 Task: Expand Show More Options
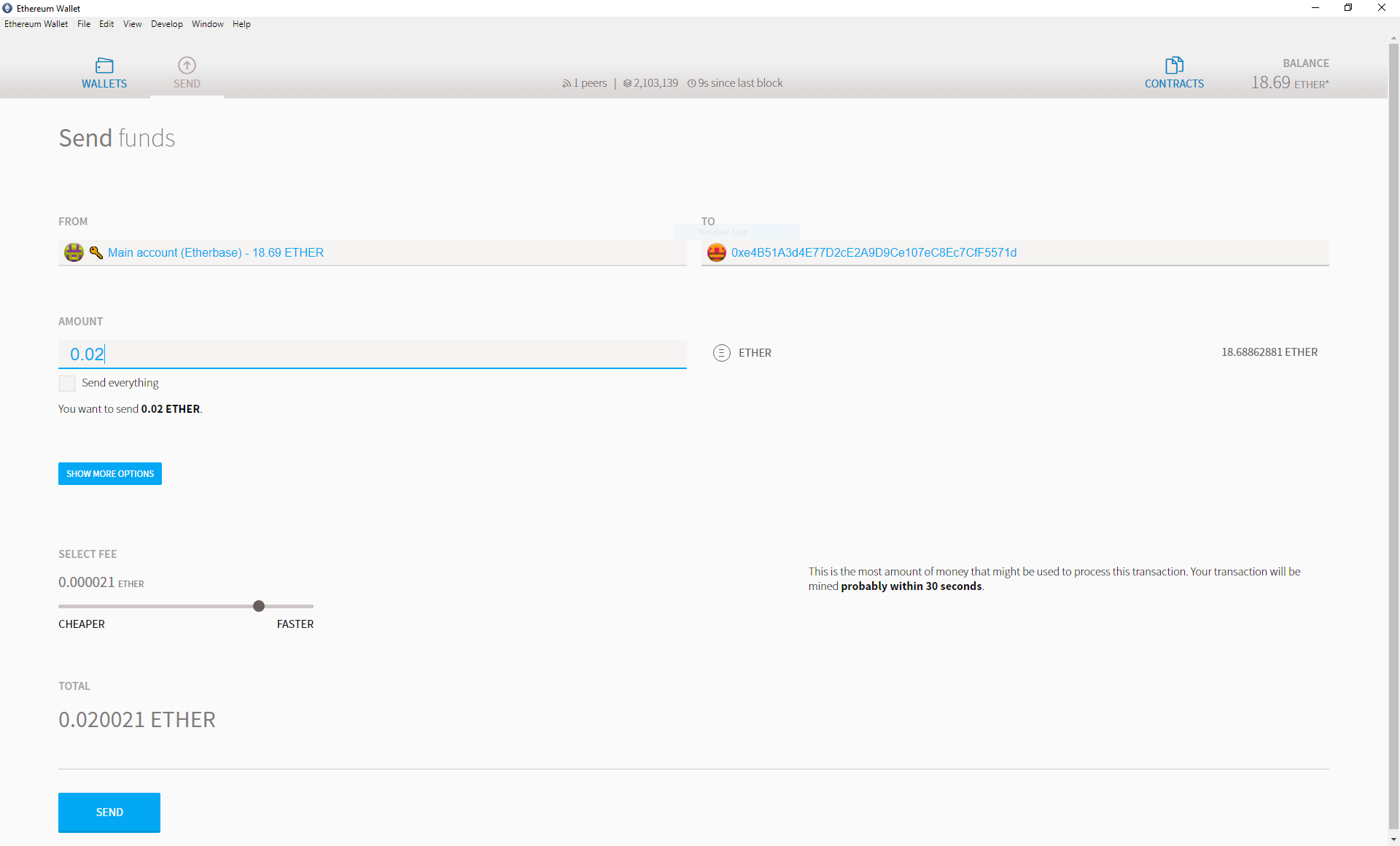(x=110, y=474)
